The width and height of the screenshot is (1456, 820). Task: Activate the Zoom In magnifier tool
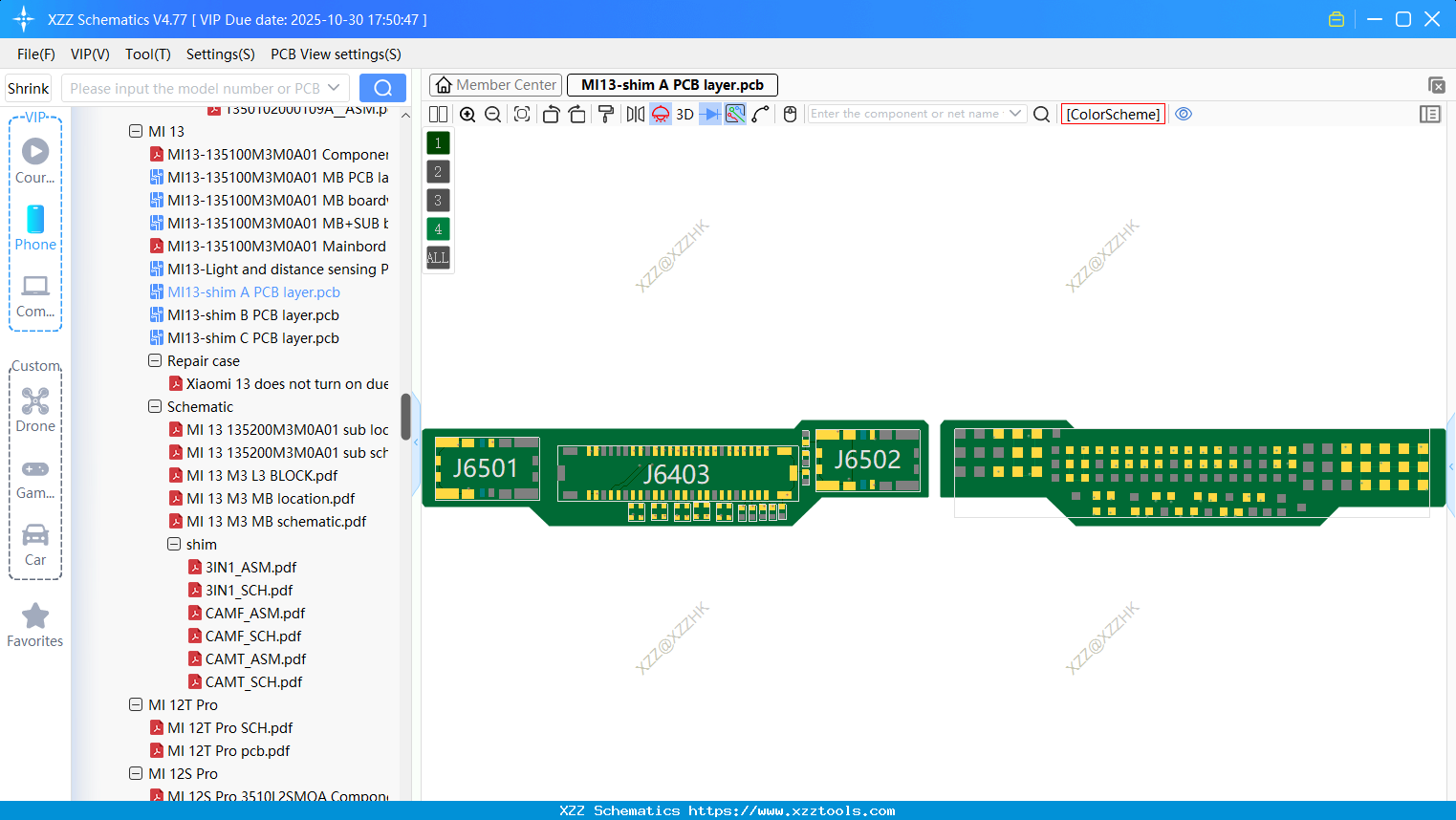pos(467,114)
